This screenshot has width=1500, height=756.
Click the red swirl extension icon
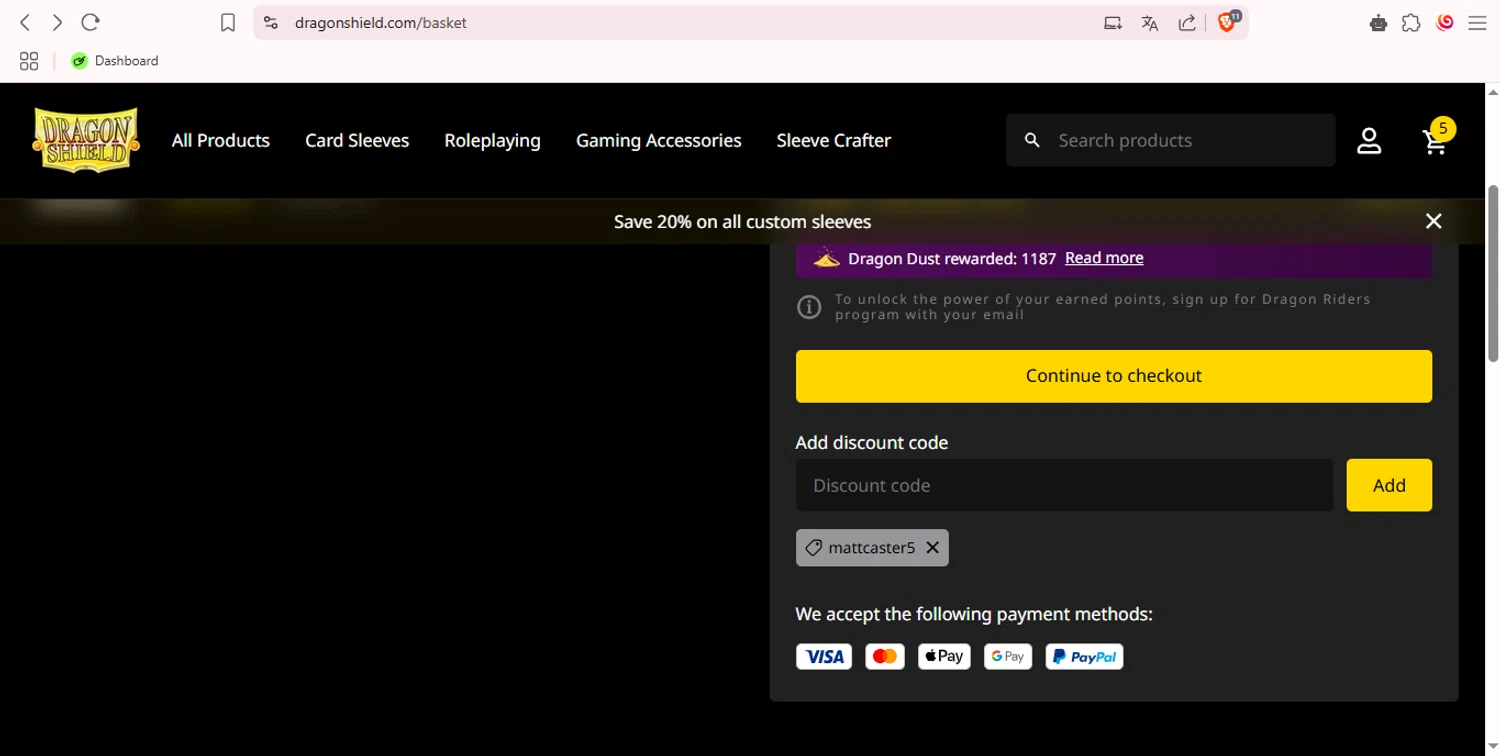(x=1444, y=22)
